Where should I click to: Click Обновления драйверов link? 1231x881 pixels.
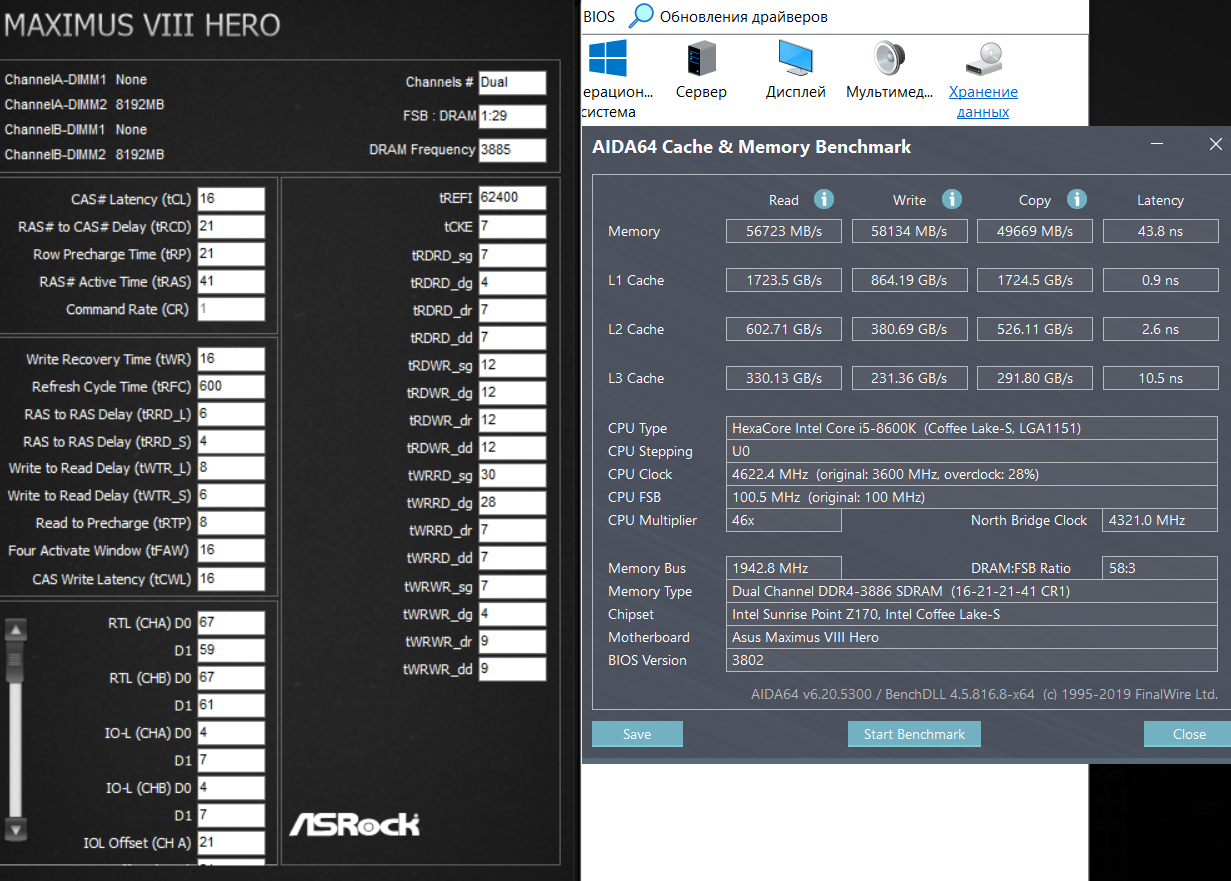[x=743, y=17]
